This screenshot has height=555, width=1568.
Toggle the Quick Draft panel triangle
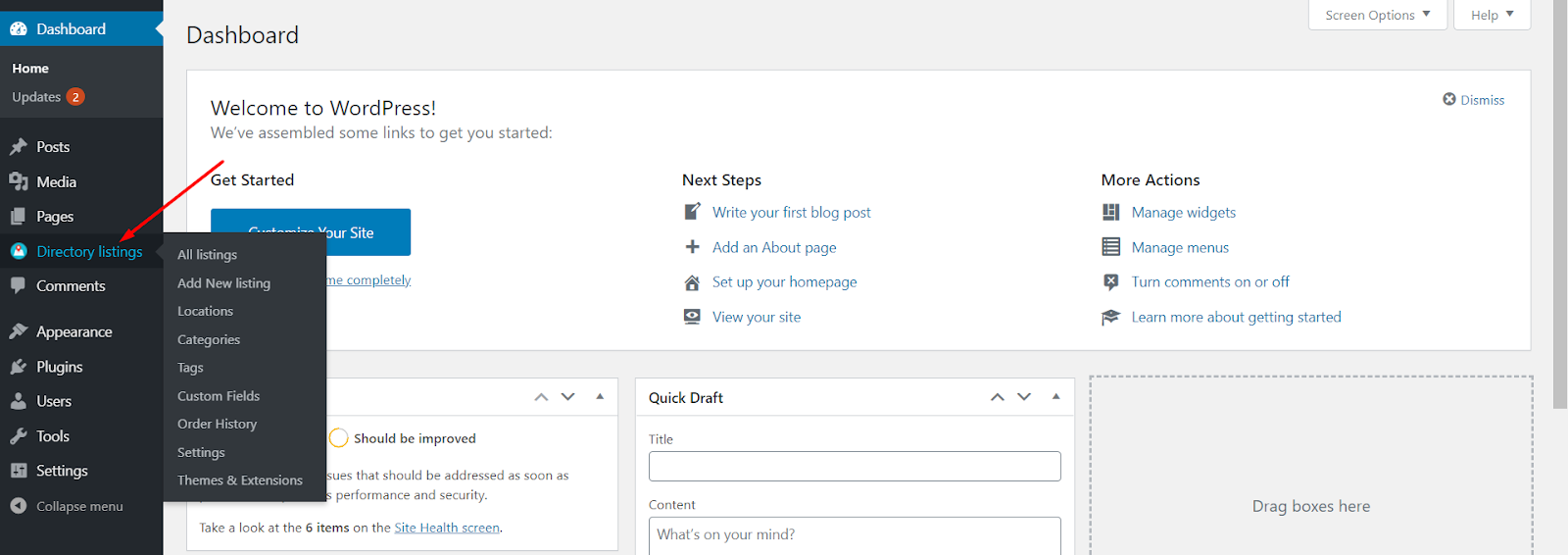[1055, 397]
